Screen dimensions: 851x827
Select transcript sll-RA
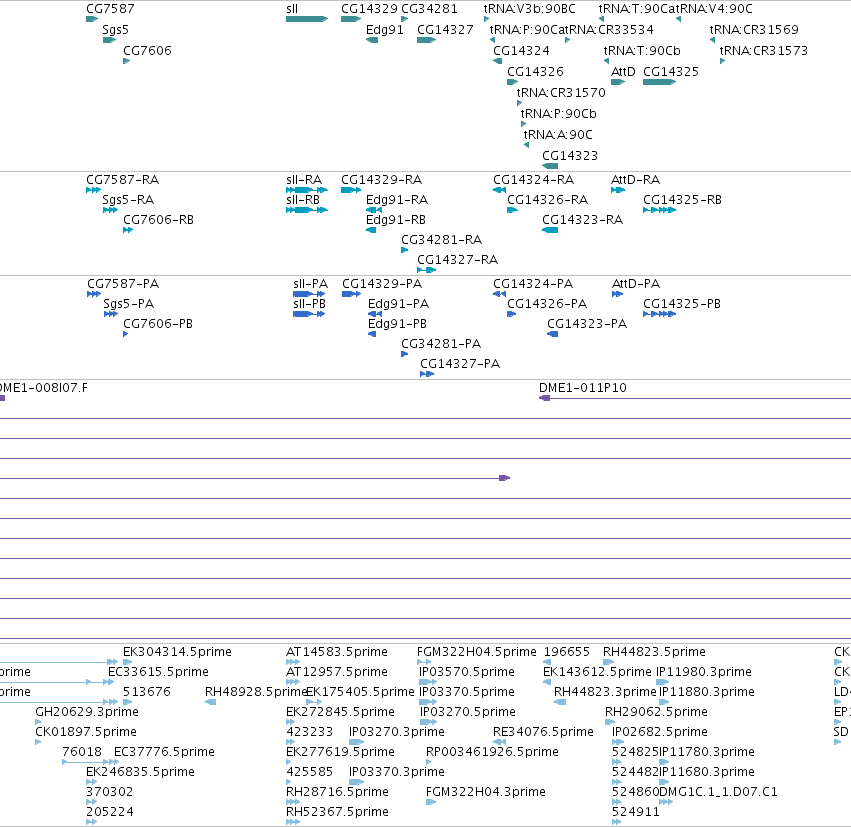[304, 180]
